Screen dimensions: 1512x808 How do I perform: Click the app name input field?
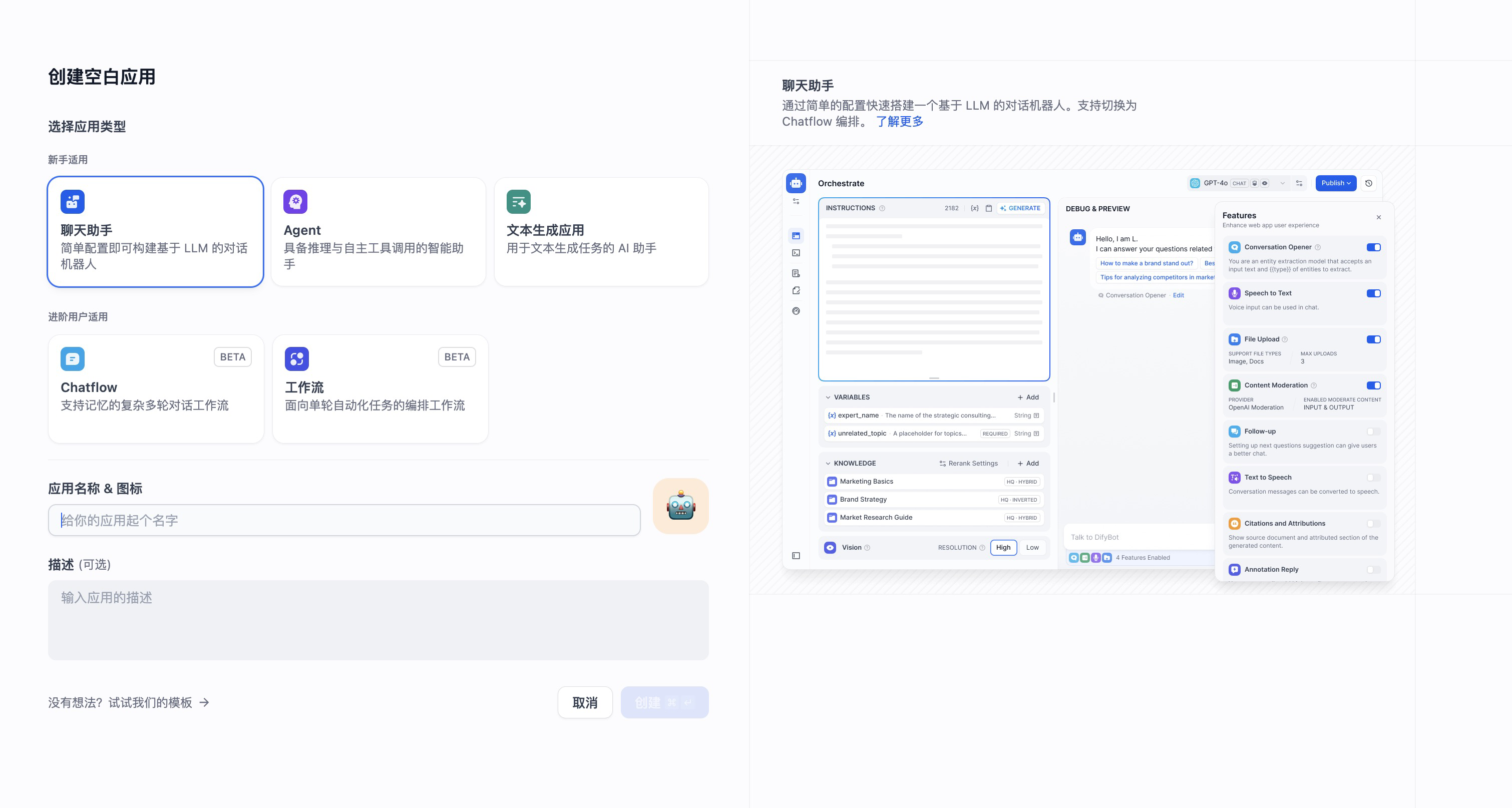click(x=344, y=520)
